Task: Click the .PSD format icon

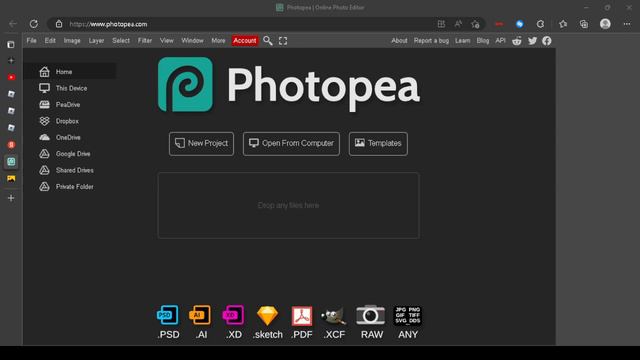Action: 168,315
